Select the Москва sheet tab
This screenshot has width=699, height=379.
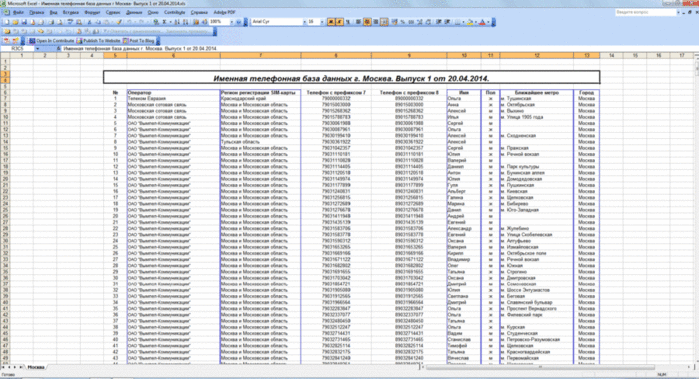pyautogui.click(x=36, y=367)
